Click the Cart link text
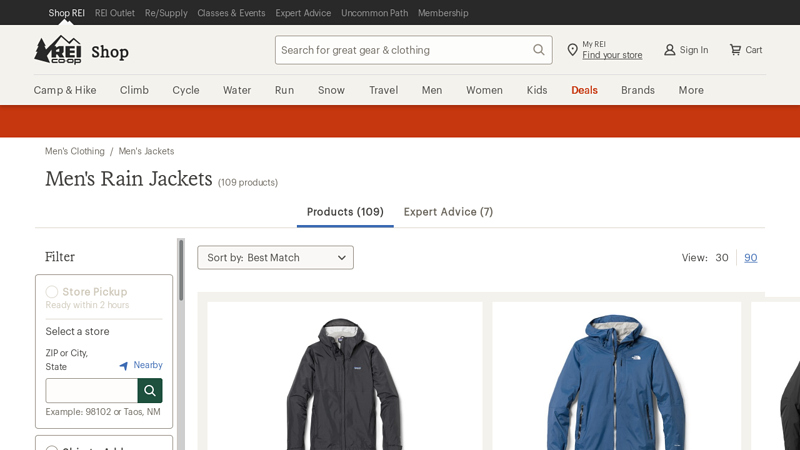 click(x=754, y=50)
